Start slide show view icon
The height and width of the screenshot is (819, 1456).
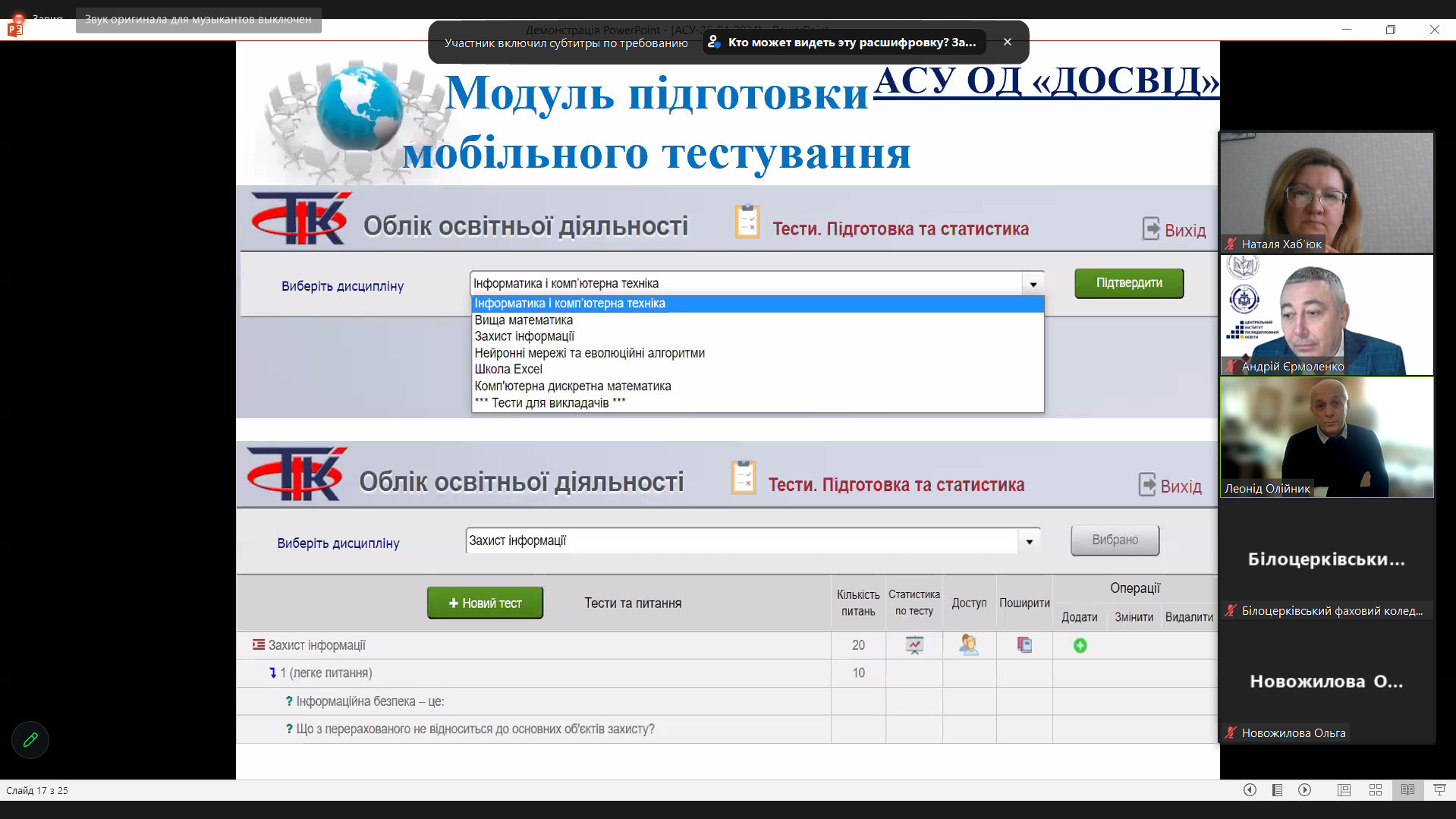click(1439, 790)
